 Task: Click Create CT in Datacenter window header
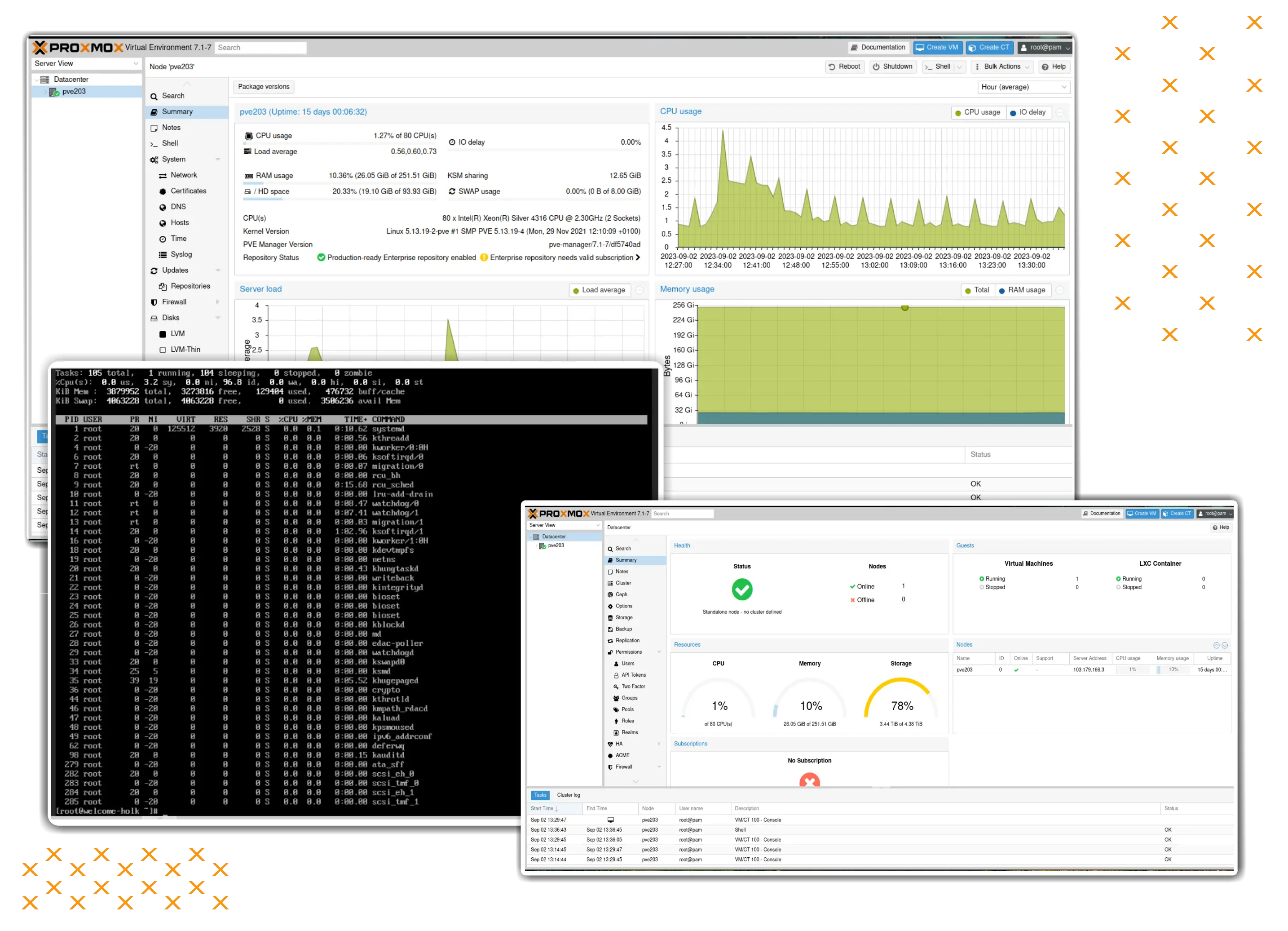click(x=1177, y=514)
